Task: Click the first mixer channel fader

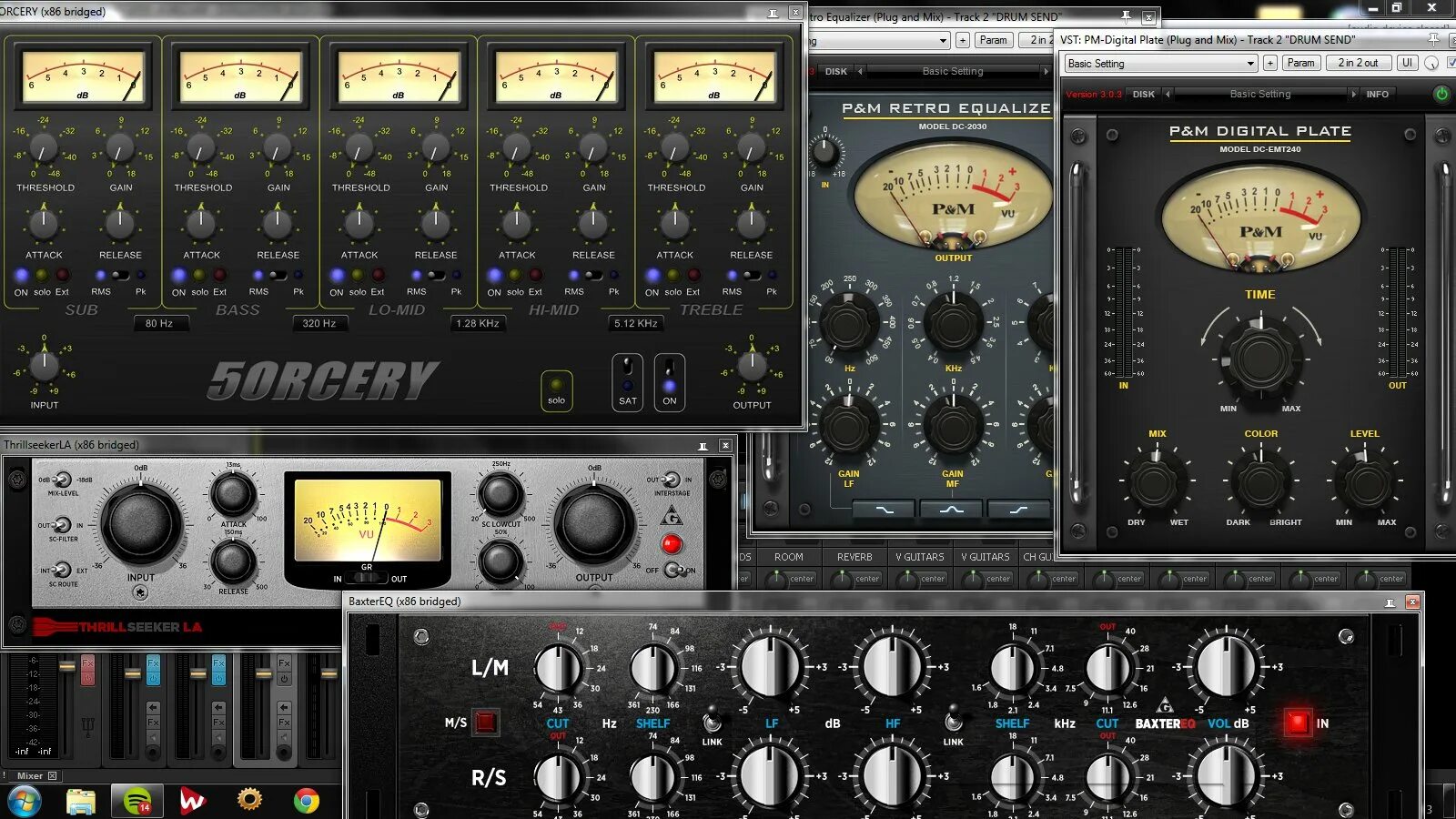Action: click(x=66, y=666)
